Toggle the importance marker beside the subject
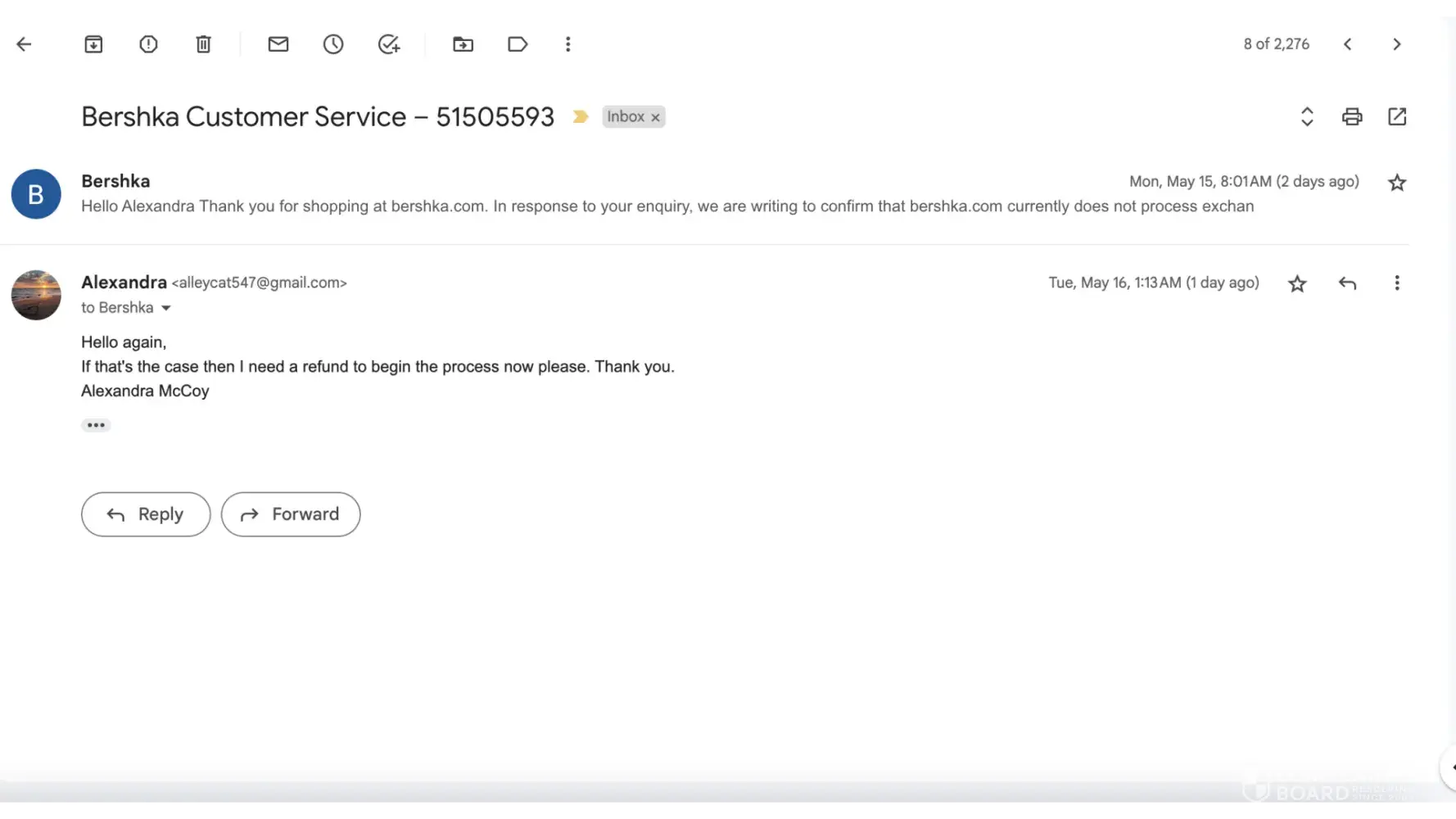Viewport: 1456px width, 819px height. click(x=581, y=117)
